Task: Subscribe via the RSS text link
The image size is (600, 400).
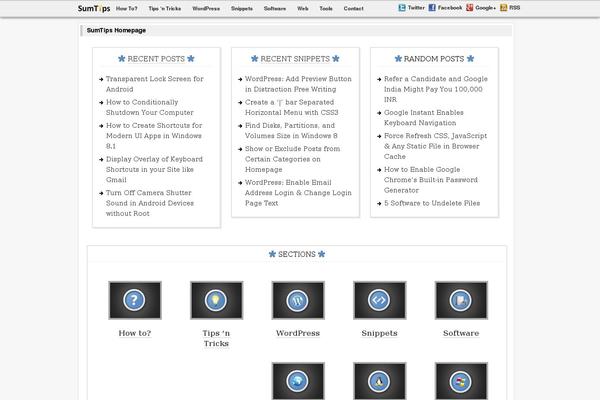Action: [x=515, y=8]
